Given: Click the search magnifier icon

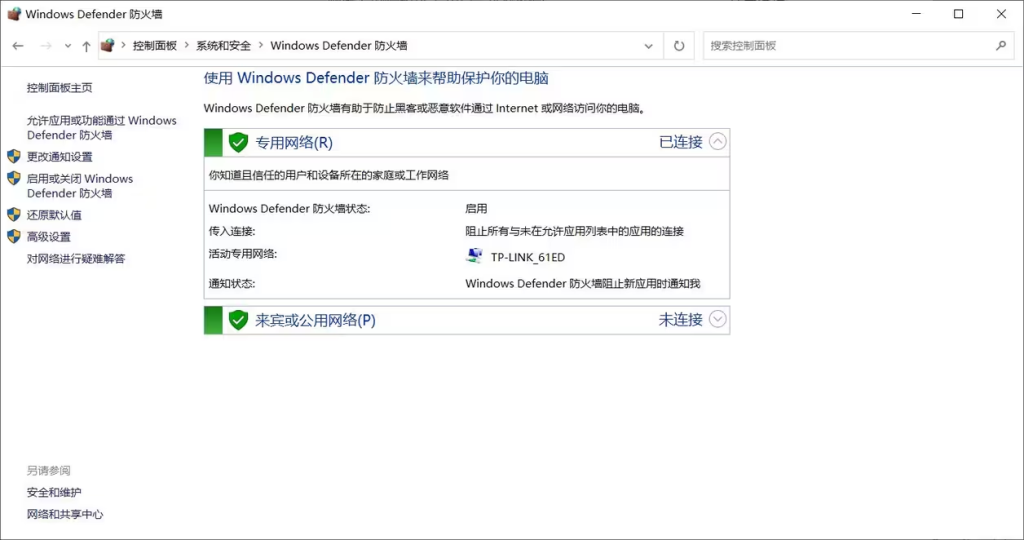Looking at the screenshot, I should click(1000, 46).
